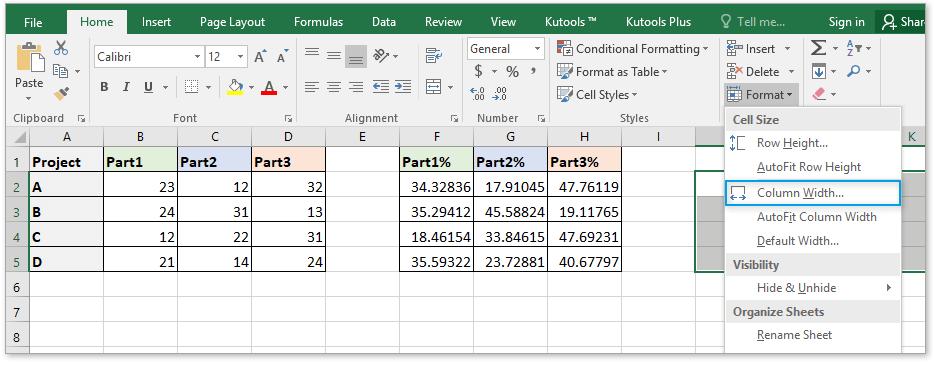The image size is (934, 365).
Task: Switch to the Kutools Plus tab
Action: point(658,22)
